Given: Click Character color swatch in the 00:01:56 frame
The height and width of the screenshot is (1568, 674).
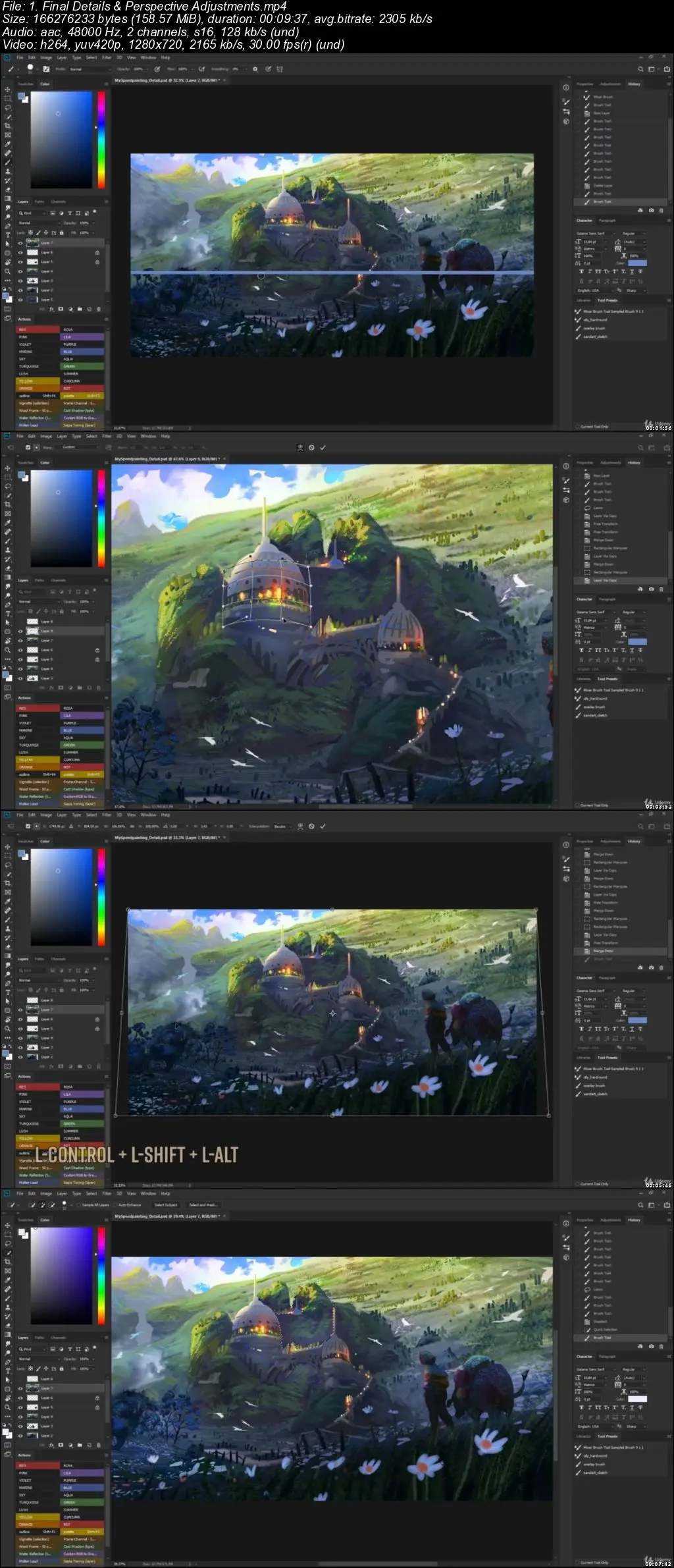Looking at the screenshot, I should pyautogui.click(x=637, y=263).
